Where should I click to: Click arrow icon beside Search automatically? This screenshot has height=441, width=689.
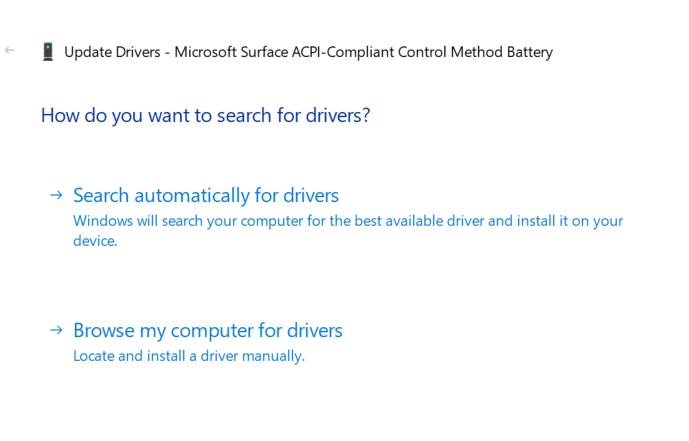pyautogui.click(x=56, y=195)
